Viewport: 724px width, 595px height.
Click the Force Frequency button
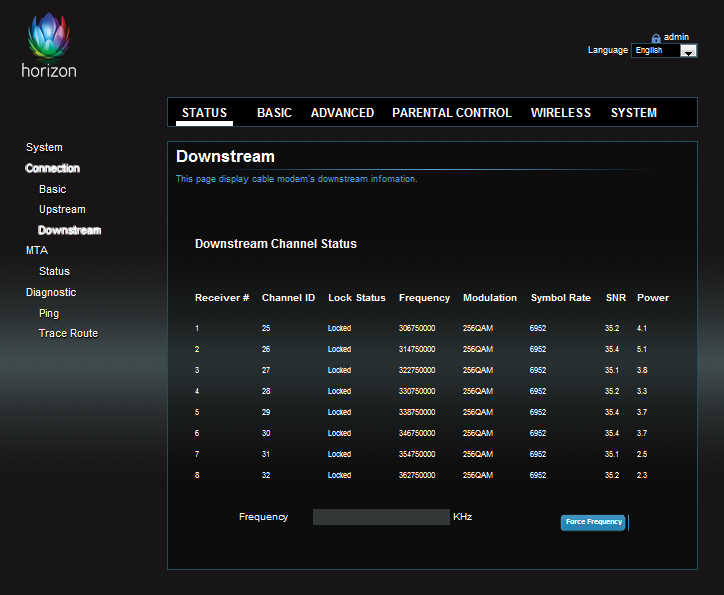[x=593, y=523]
